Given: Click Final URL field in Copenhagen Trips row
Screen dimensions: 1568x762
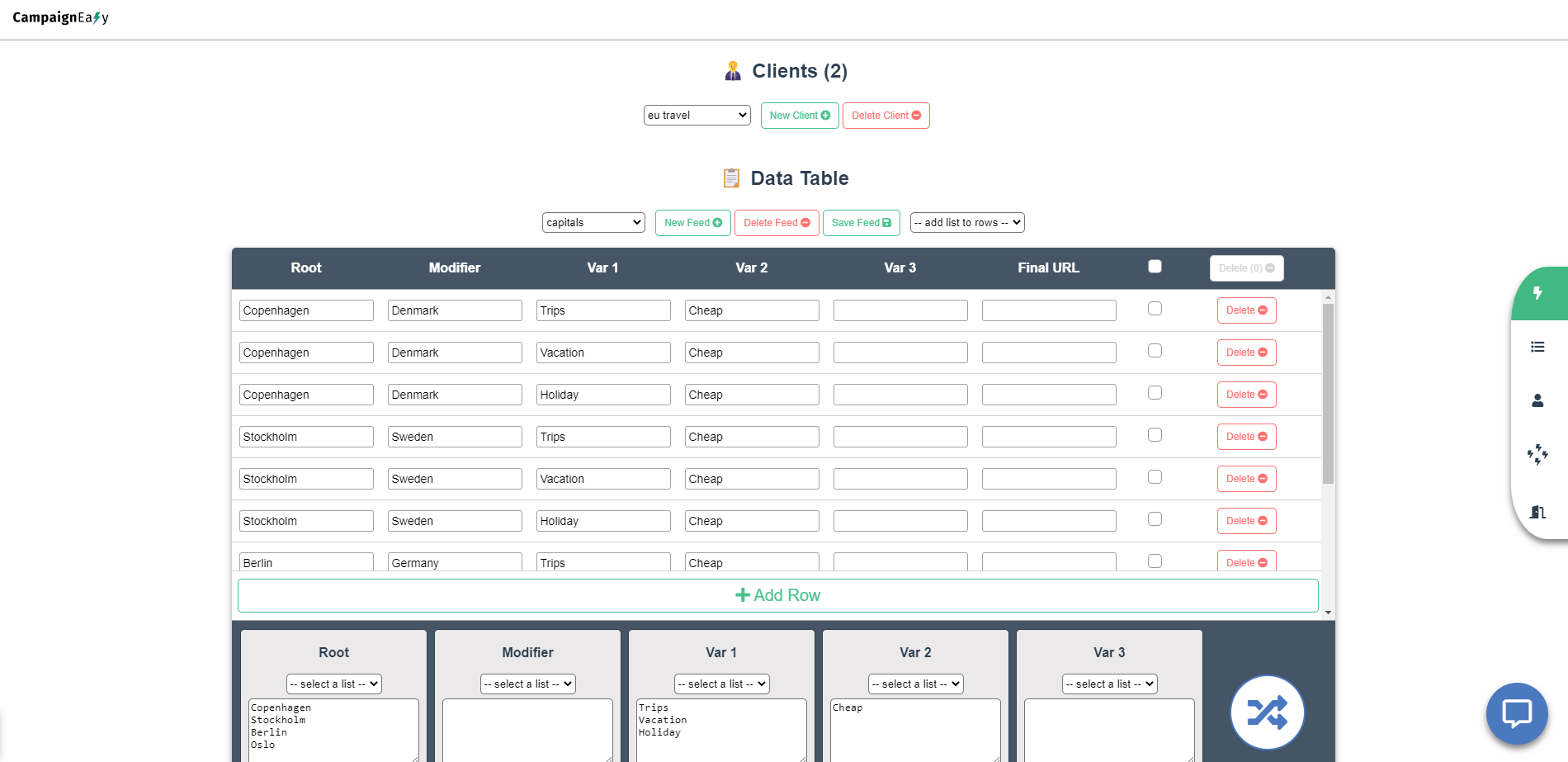Looking at the screenshot, I should click(x=1049, y=310).
